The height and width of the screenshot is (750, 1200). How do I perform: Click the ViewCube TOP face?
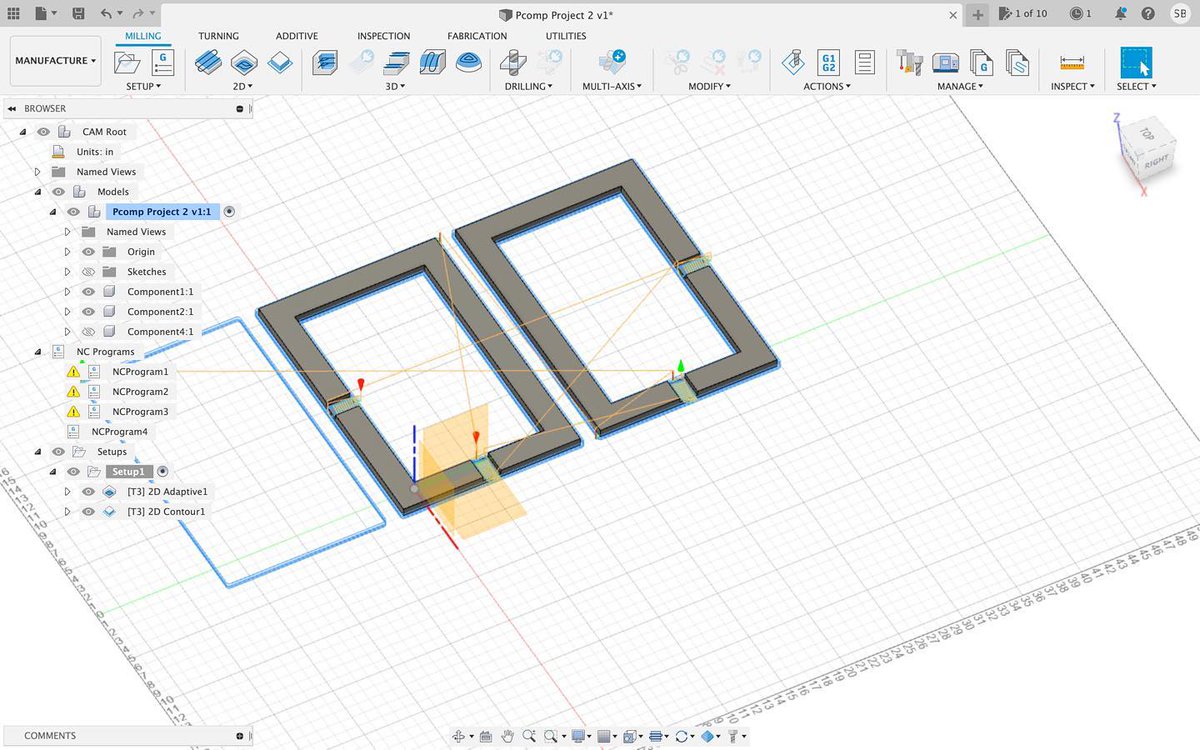(1148, 133)
